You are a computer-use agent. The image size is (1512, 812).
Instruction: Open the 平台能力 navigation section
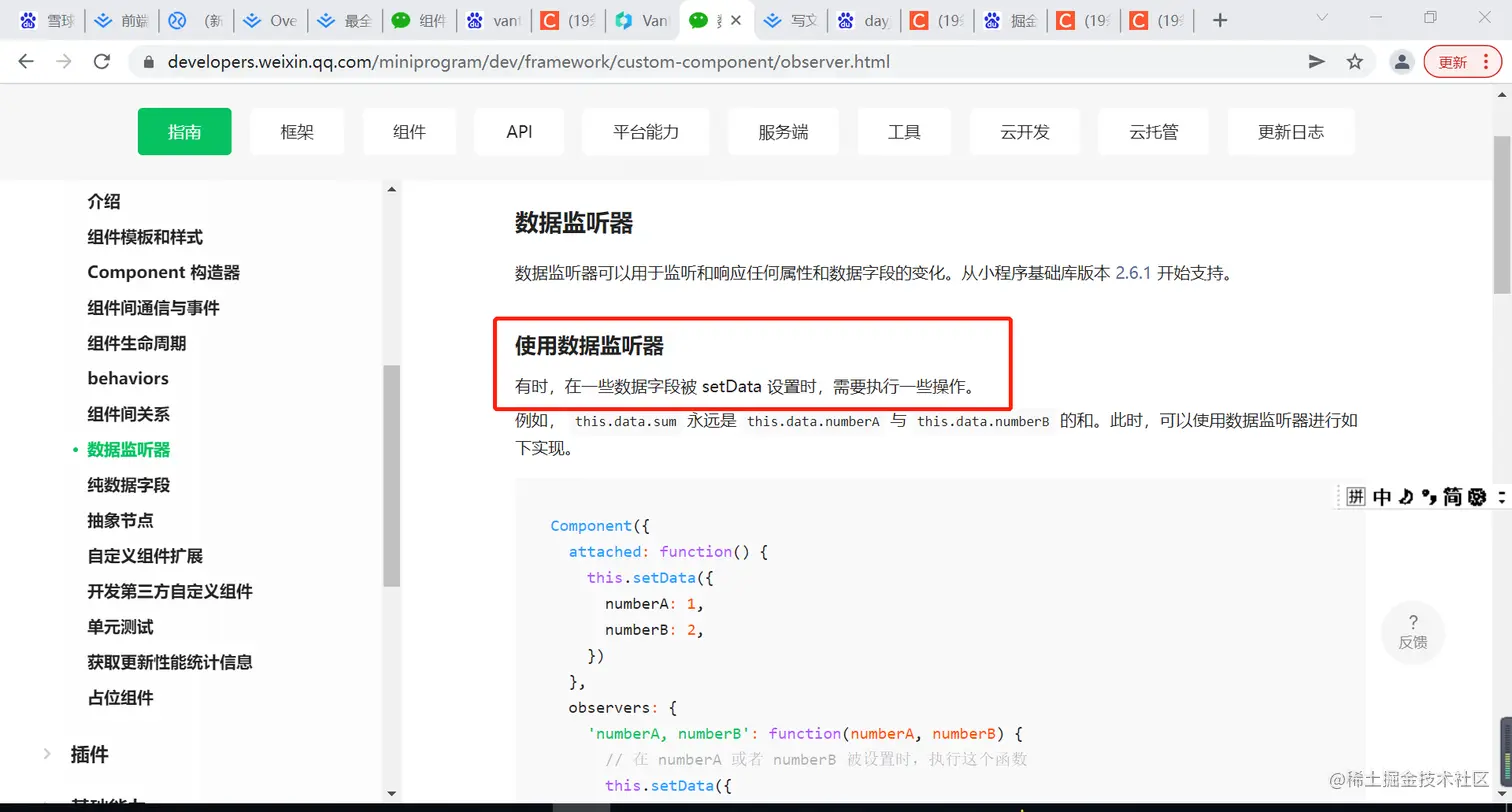tap(646, 131)
